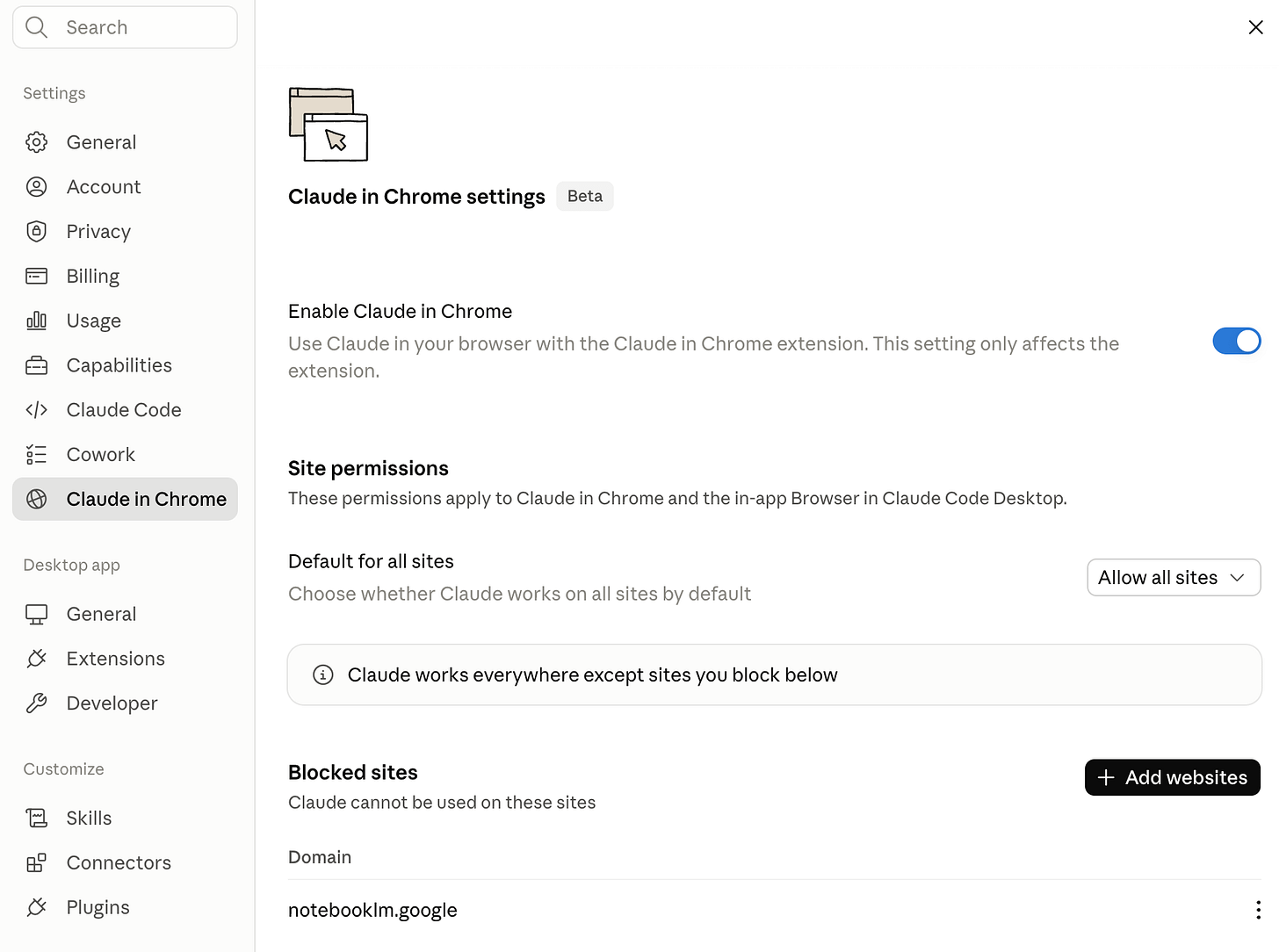Open the Allow all sites dropdown
The height and width of the screenshot is (952, 1279).
[x=1174, y=577]
